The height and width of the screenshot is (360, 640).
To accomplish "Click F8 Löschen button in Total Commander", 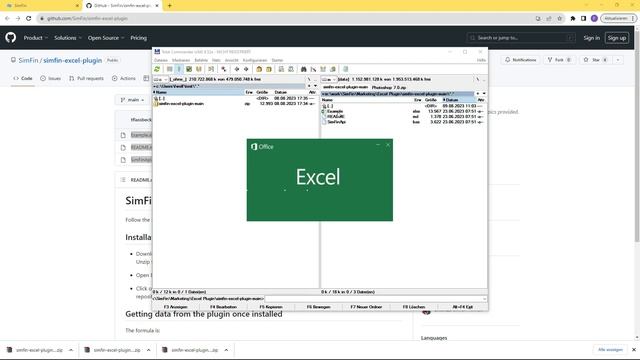I will [x=414, y=307].
